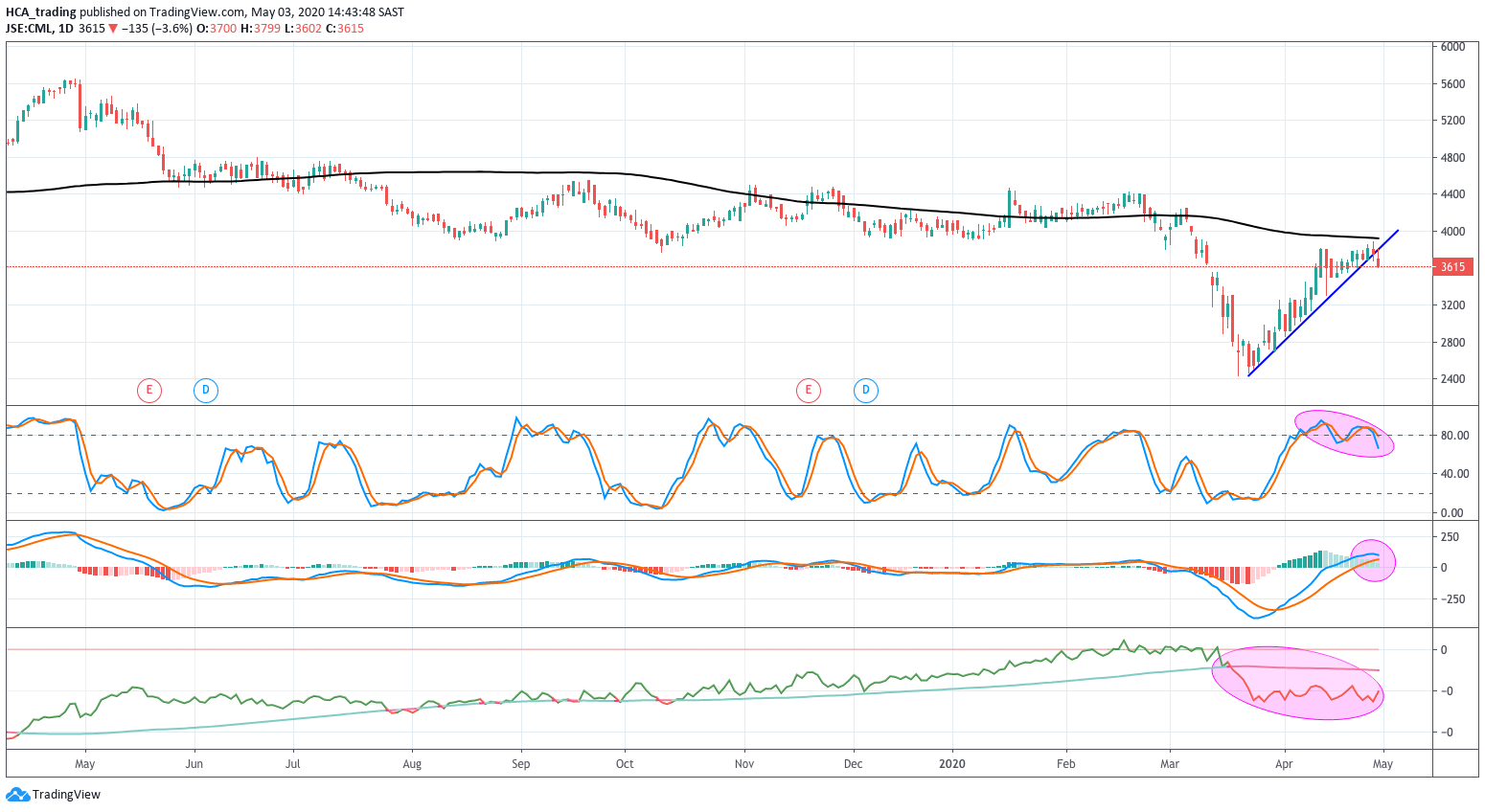Click the Feb label on the time axis
The height and width of the screenshot is (812, 1485).
[1065, 764]
